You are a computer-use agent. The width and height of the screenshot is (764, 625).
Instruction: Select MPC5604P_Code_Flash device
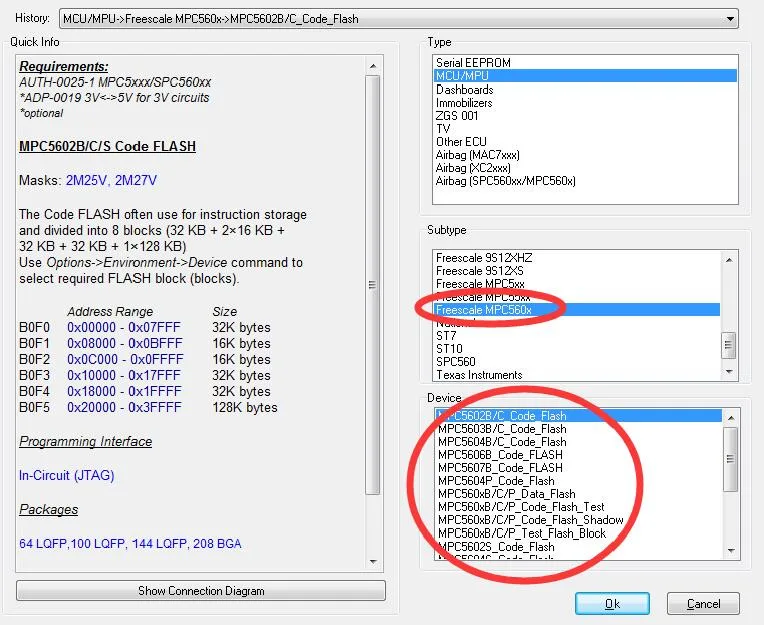578,481
